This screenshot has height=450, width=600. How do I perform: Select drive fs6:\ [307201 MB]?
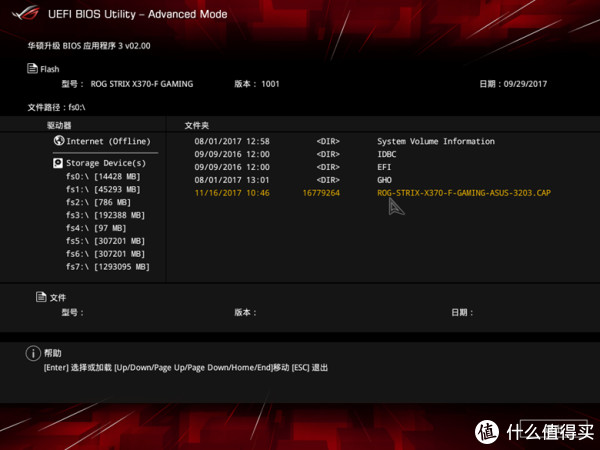click(105, 254)
